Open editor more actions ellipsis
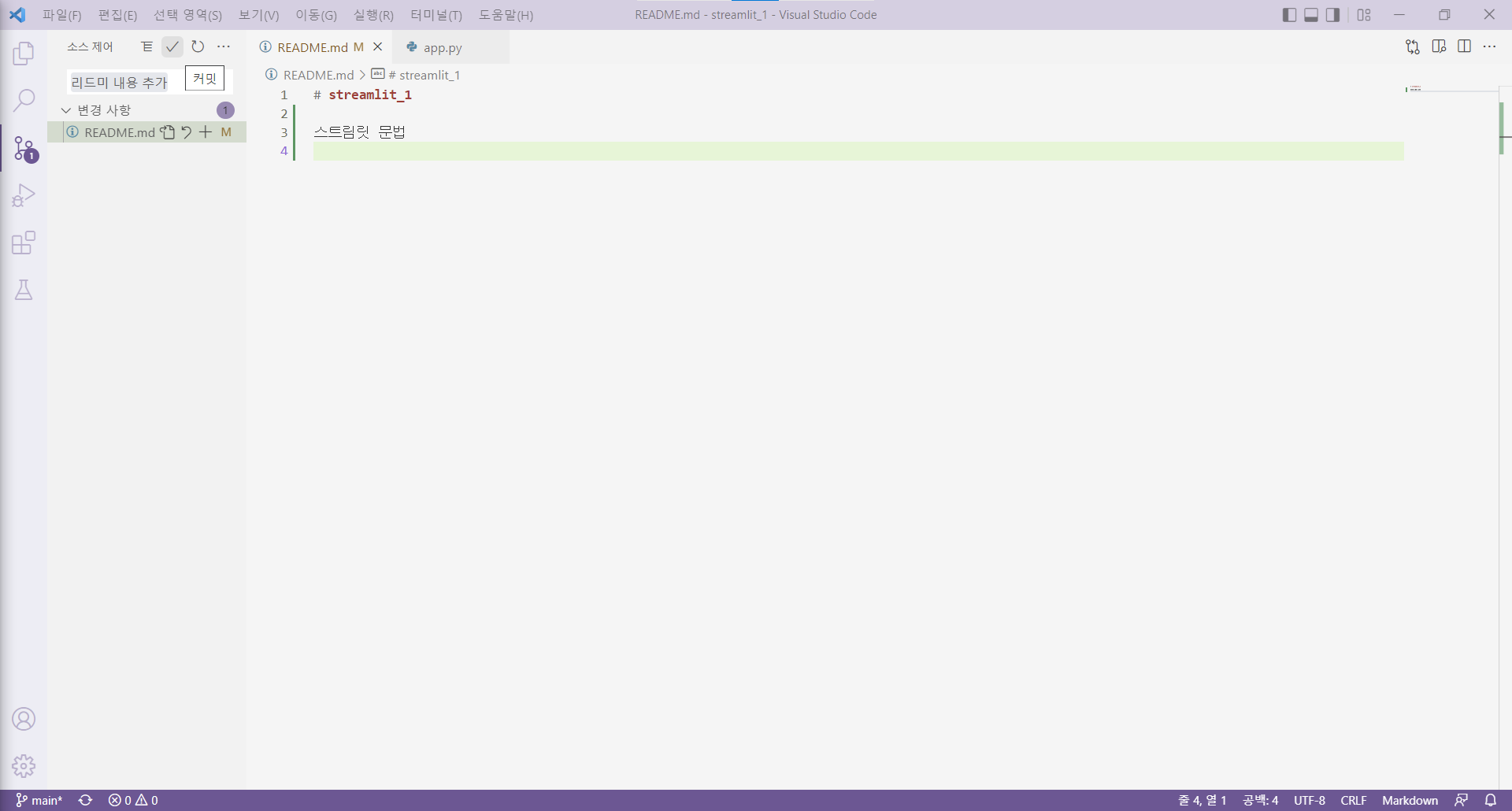1512x811 pixels. click(1490, 46)
